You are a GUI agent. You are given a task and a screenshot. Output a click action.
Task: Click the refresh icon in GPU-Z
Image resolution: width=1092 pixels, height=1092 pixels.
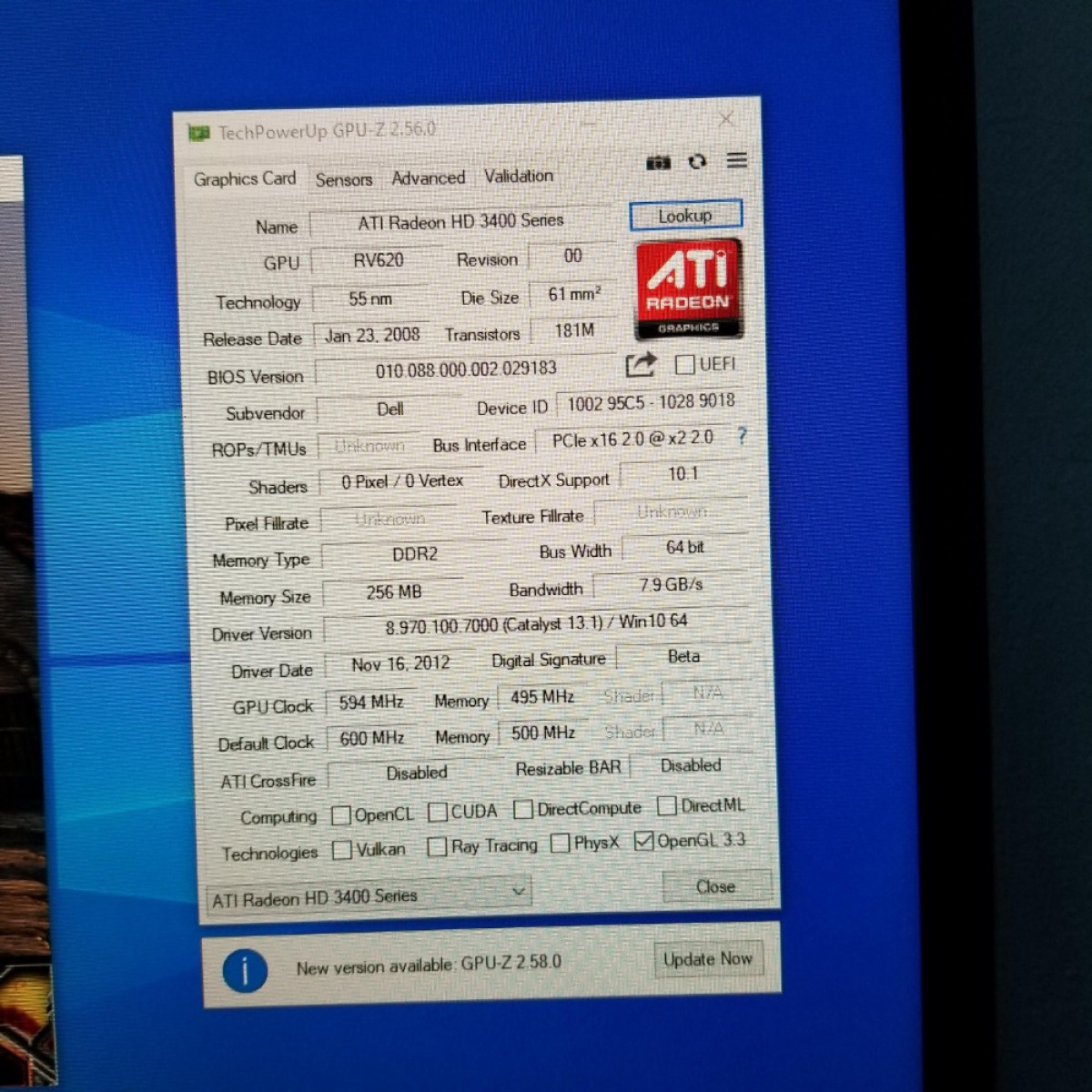[x=697, y=161]
